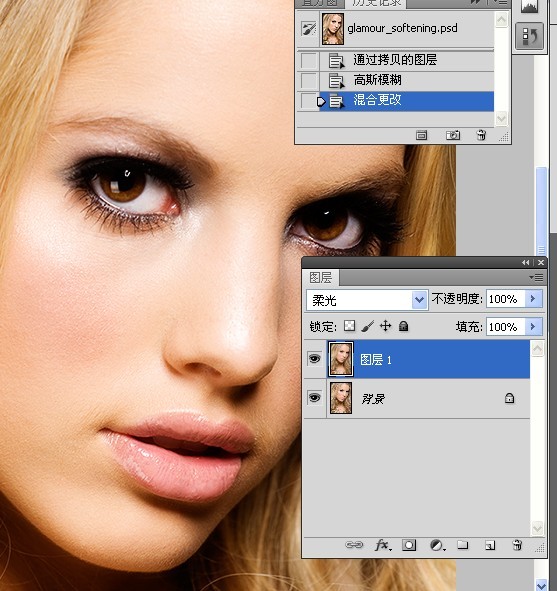
Task: Collapse Layers panel with double-arrow
Action: point(525,263)
